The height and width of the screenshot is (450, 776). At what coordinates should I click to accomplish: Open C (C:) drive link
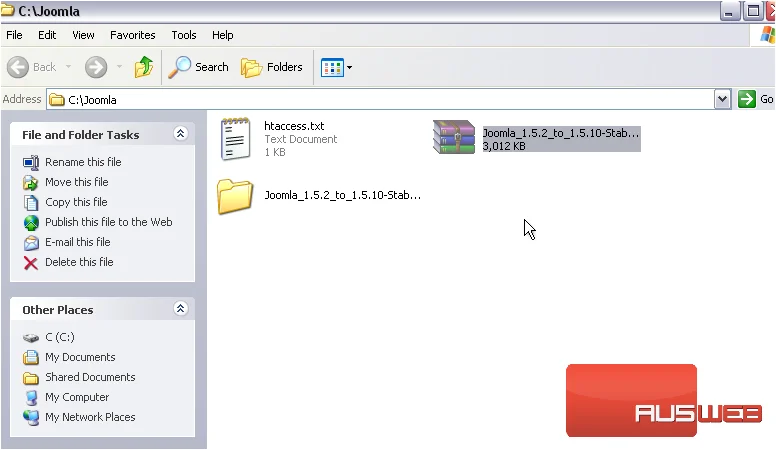(60, 337)
